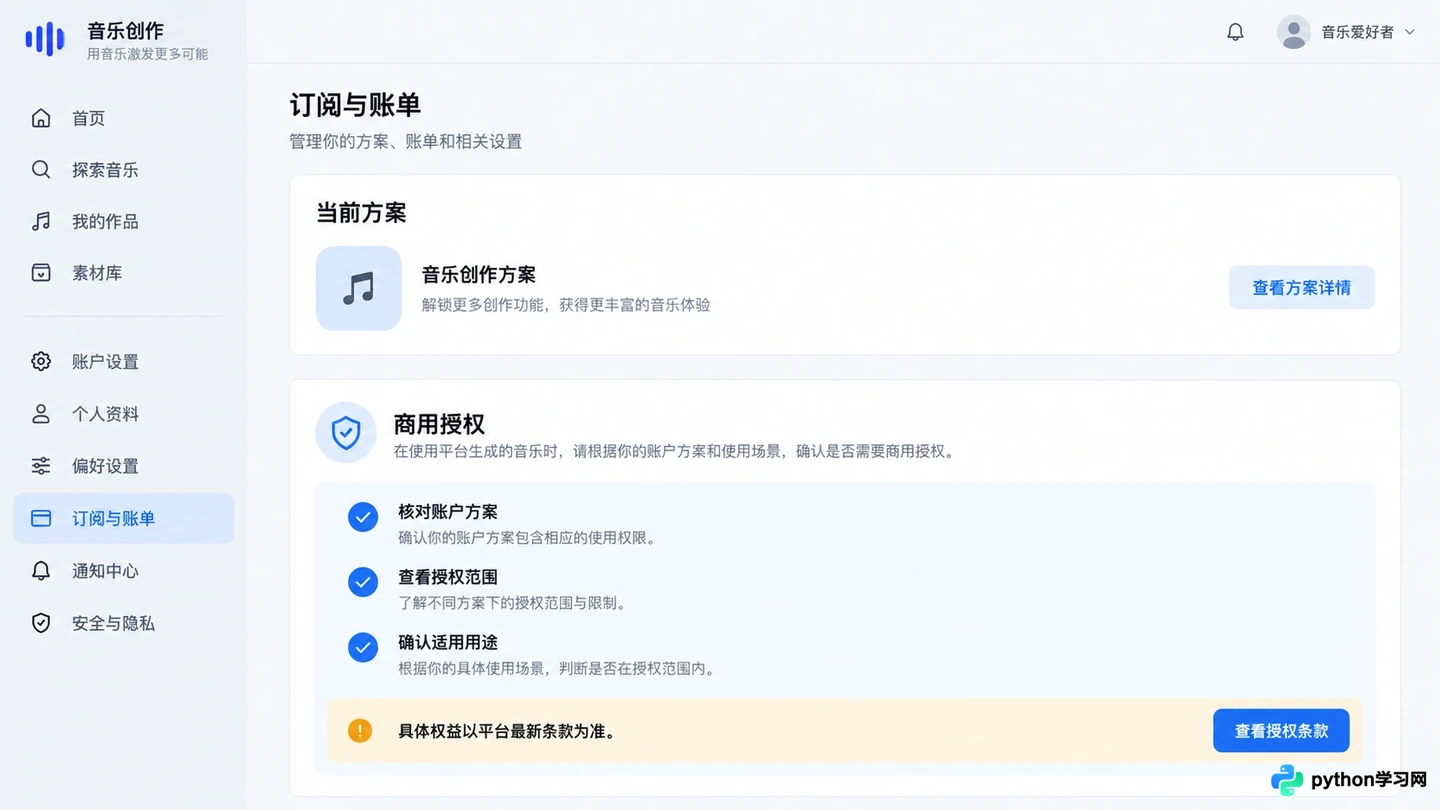Go to 首页 in the sidebar
The width and height of the screenshot is (1440, 810).
pos(124,118)
